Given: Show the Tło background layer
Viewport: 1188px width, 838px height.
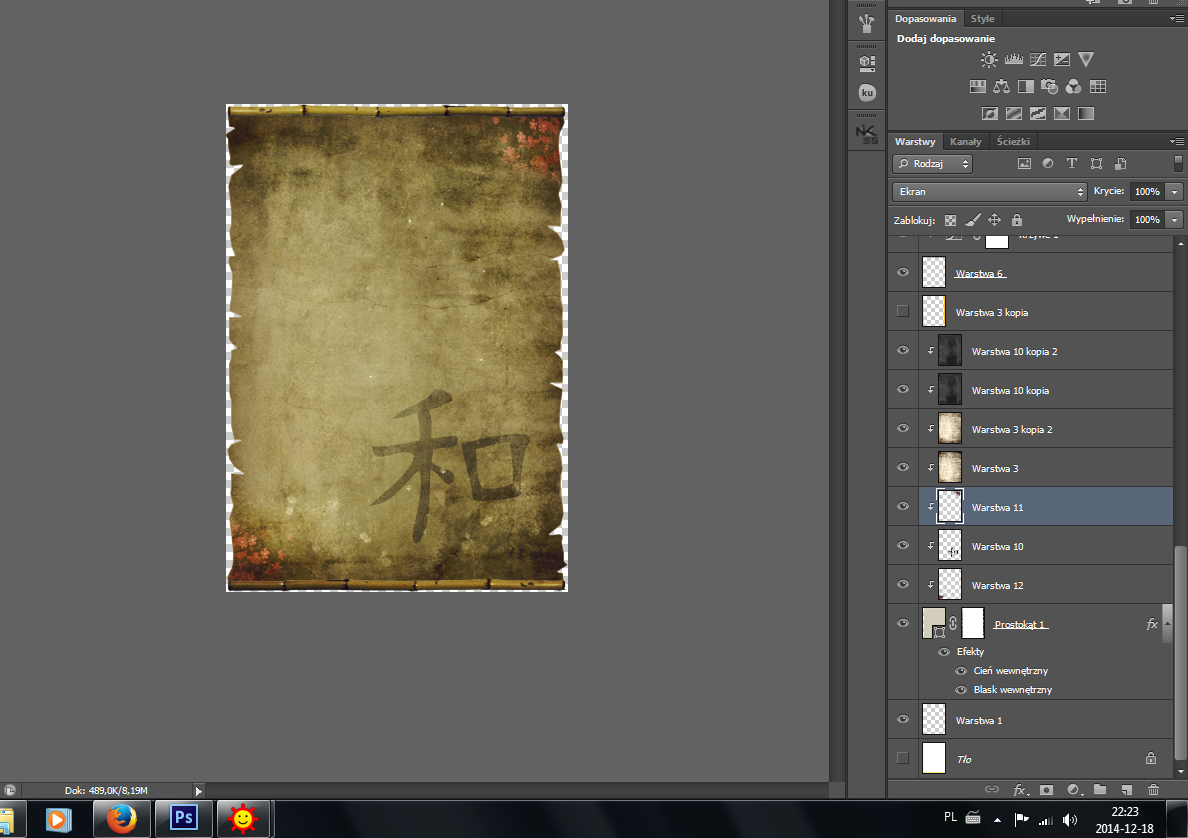Looking at the screenshot, I should tap(902, 758).
